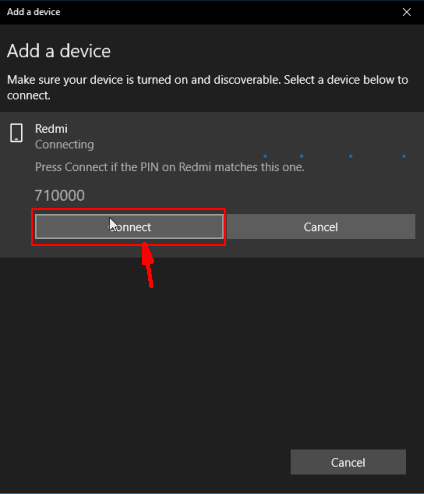The height and width of the screenshot is (494, 424).
Task: Click the "Make sure your device" instruction text
Action: 207,87
